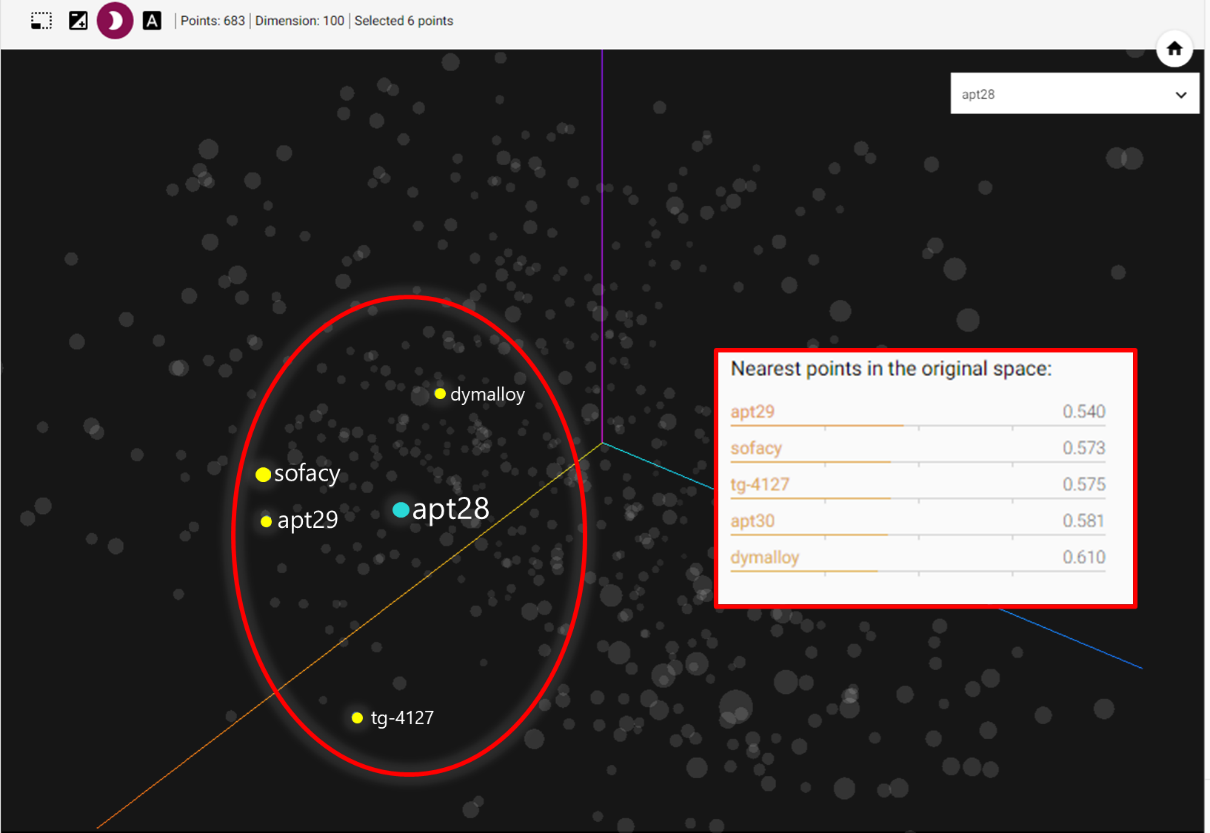Select apt29 in nearest points list
The width and height of the screenshot is (1210, 833).
(x=752, y=412)
